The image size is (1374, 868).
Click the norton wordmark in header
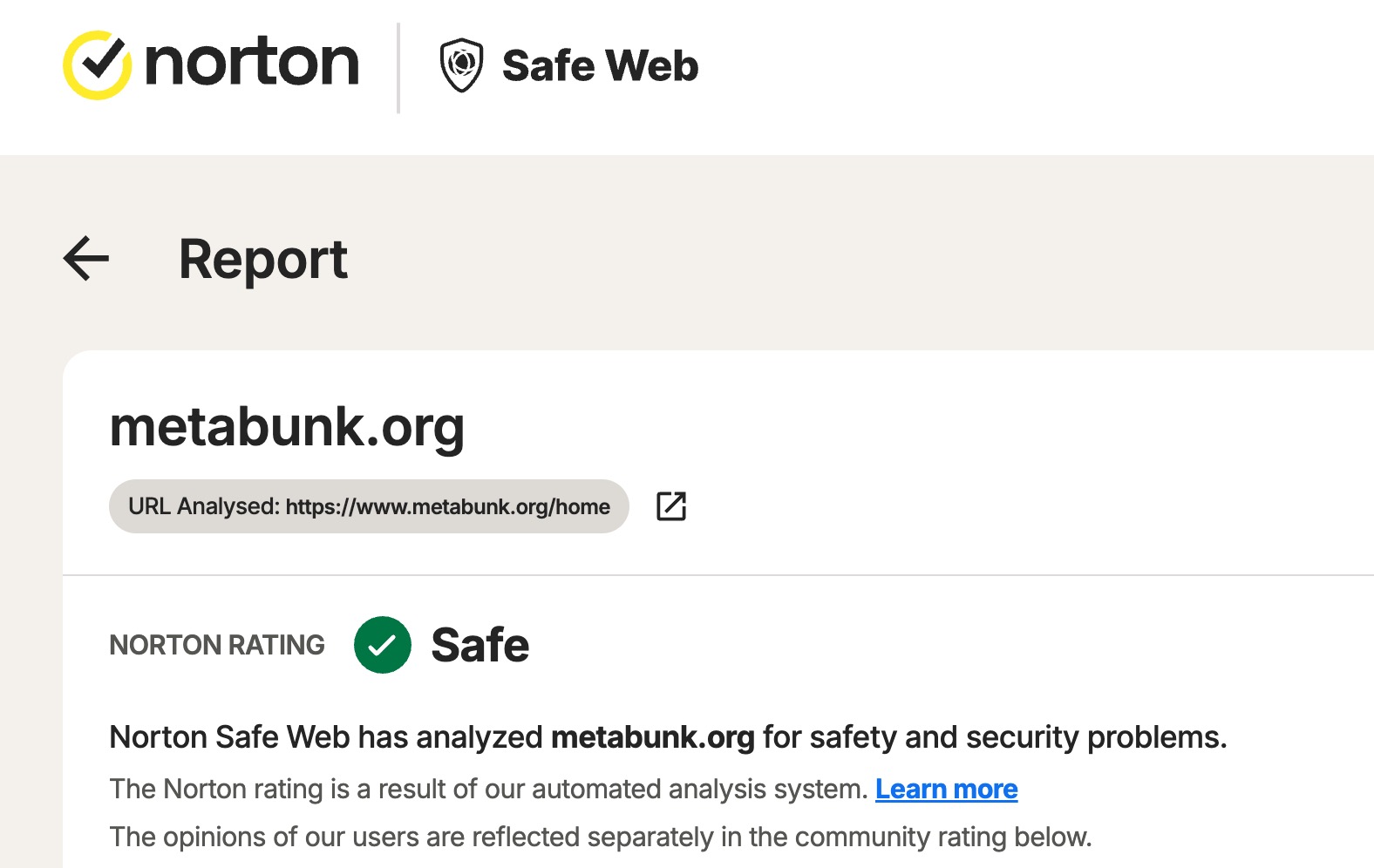click(x=251, y=64)
